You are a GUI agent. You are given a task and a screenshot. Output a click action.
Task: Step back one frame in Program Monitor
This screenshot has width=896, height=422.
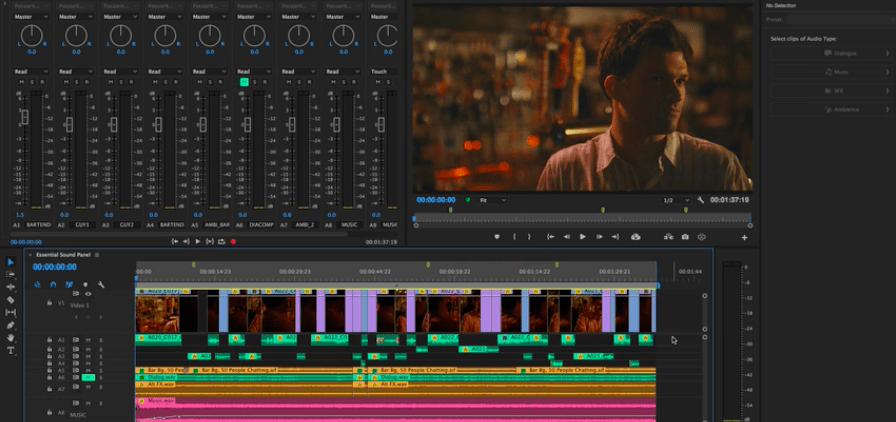pyautogui.click(x=566, y=237)
